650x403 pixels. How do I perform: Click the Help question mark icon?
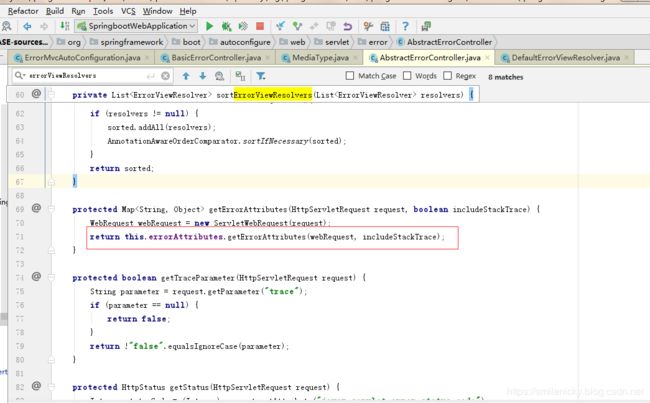(405, 26)
